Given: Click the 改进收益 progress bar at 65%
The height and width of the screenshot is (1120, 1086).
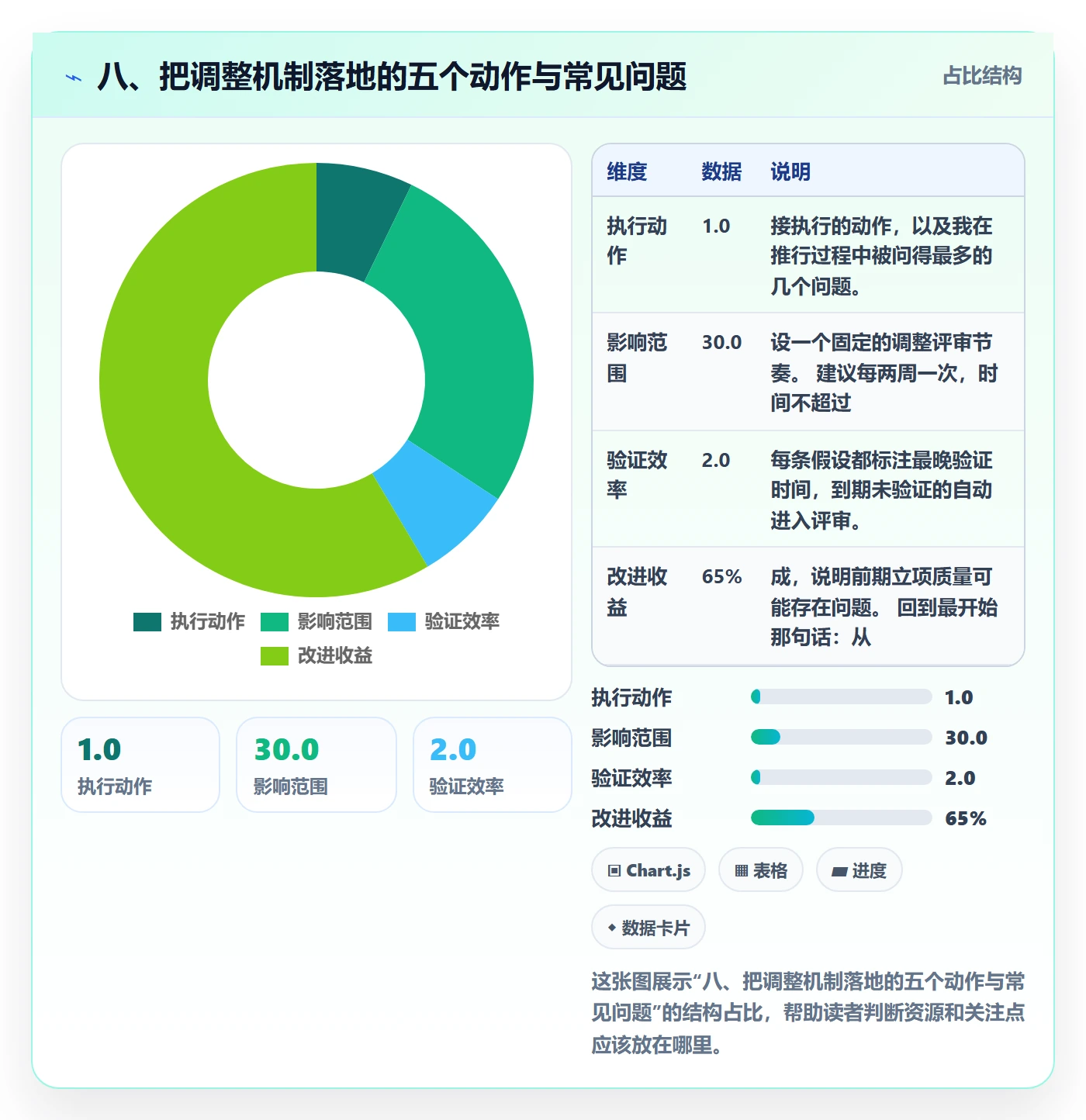Looking at the screenshot, I should click(x=841, y=818).
